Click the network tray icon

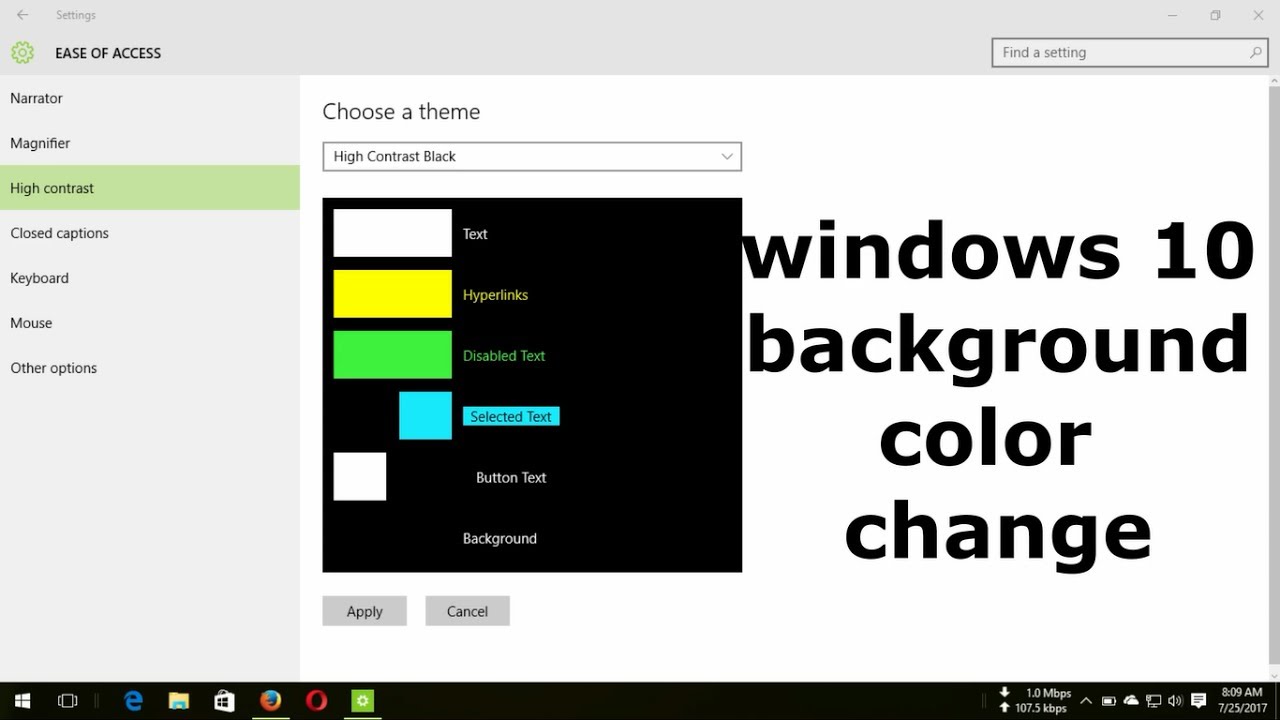[1153, 701]
